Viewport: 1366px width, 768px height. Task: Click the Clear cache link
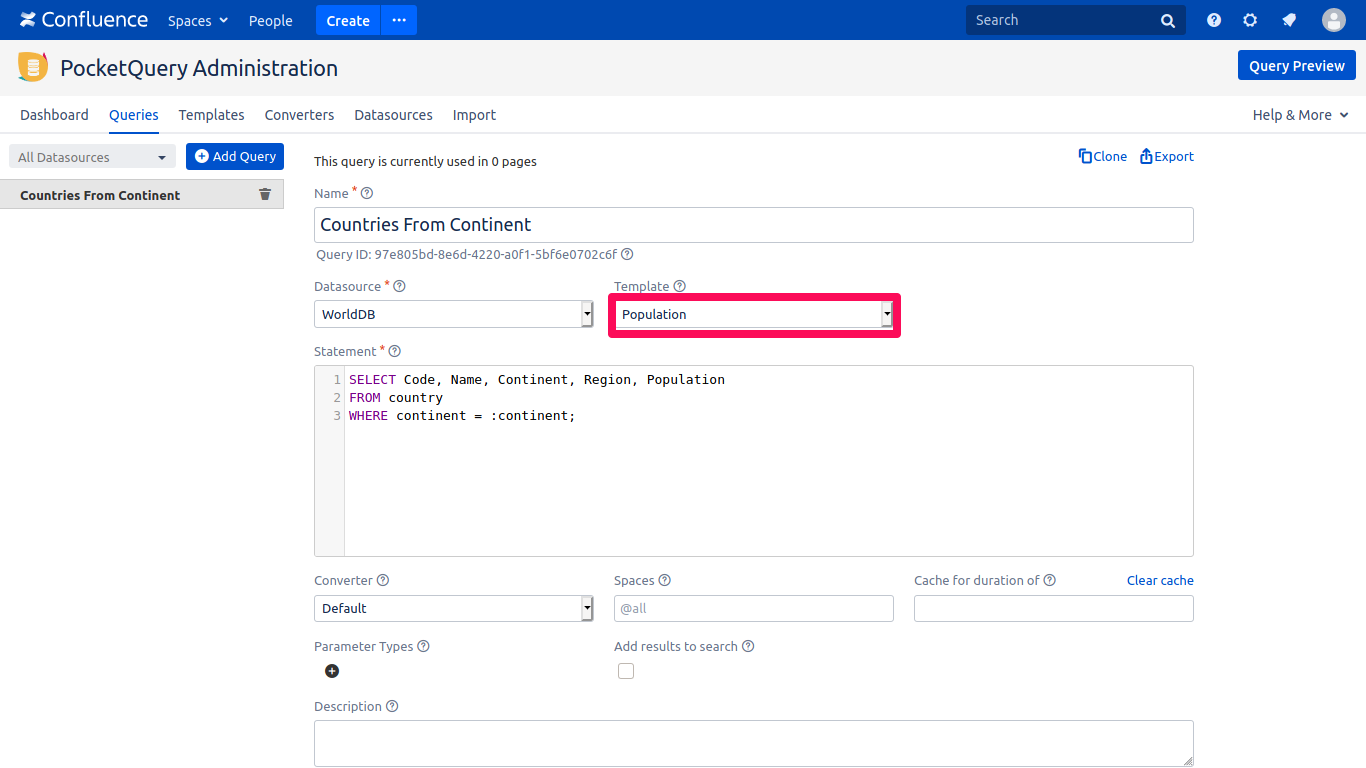[x=1160, y=581]
